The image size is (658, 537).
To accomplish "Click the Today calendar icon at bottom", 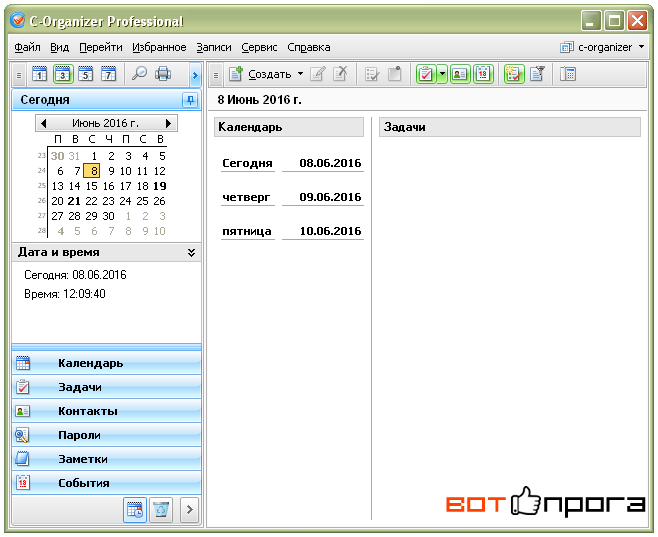I will (135, 510).
